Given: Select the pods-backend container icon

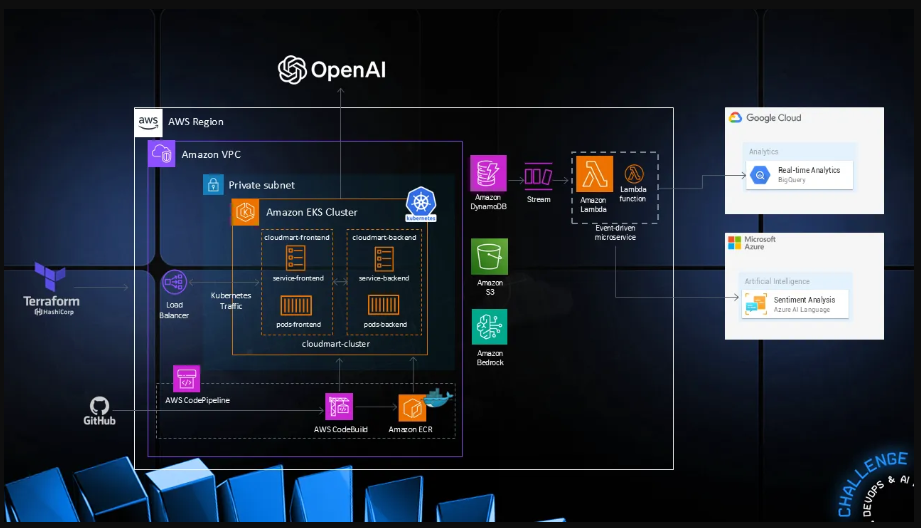Looking at the screenshot, I should pyautogui.click(x=384, y=305).
